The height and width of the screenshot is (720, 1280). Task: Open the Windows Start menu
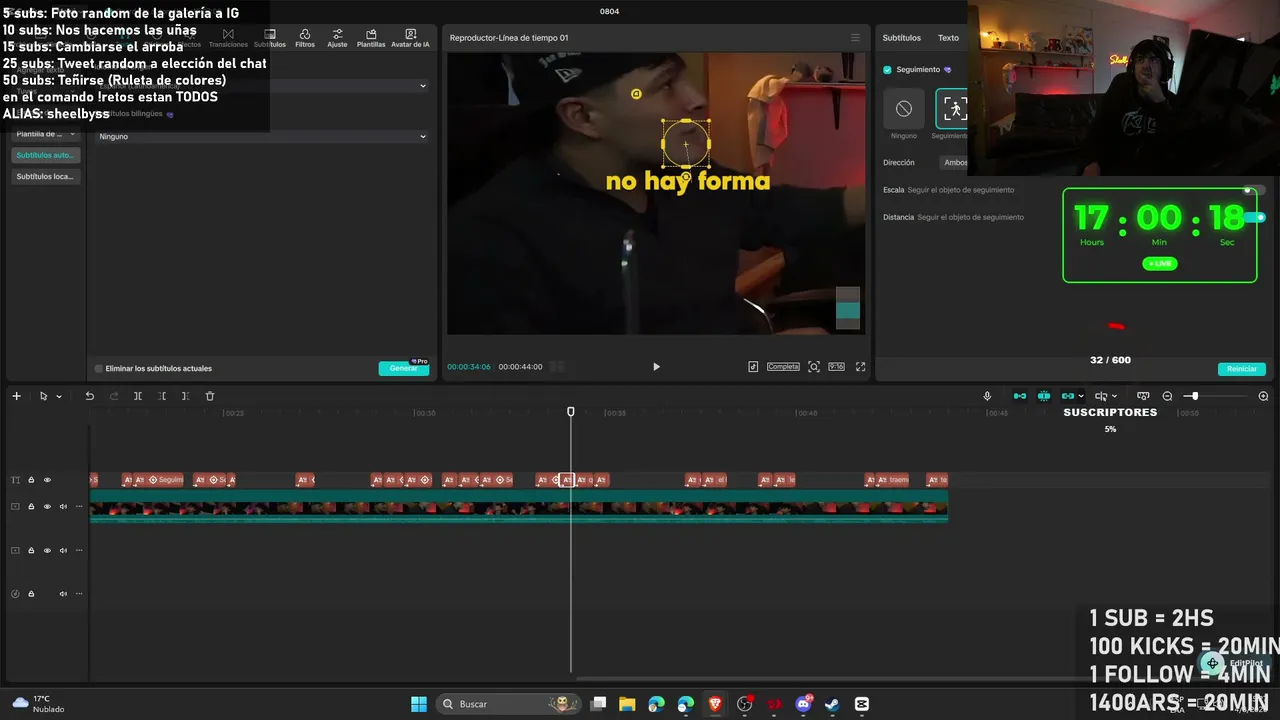point(419,704)
